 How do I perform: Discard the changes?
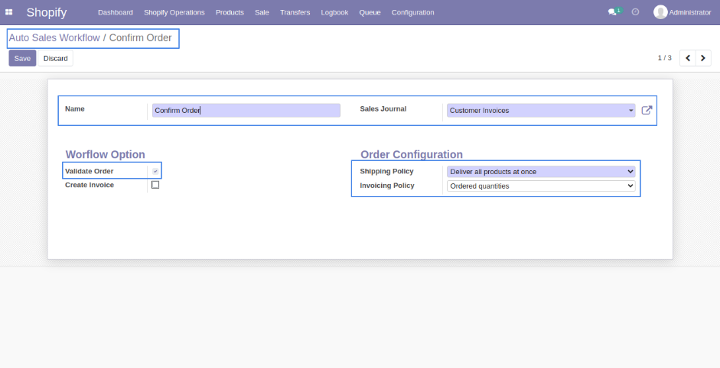(56, 58)
